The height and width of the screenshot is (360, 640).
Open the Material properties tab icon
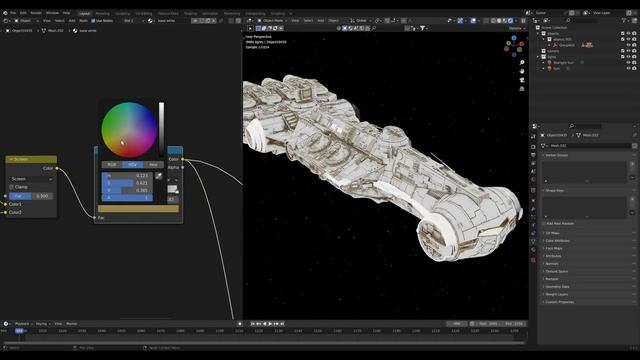[x=533, y=249]
